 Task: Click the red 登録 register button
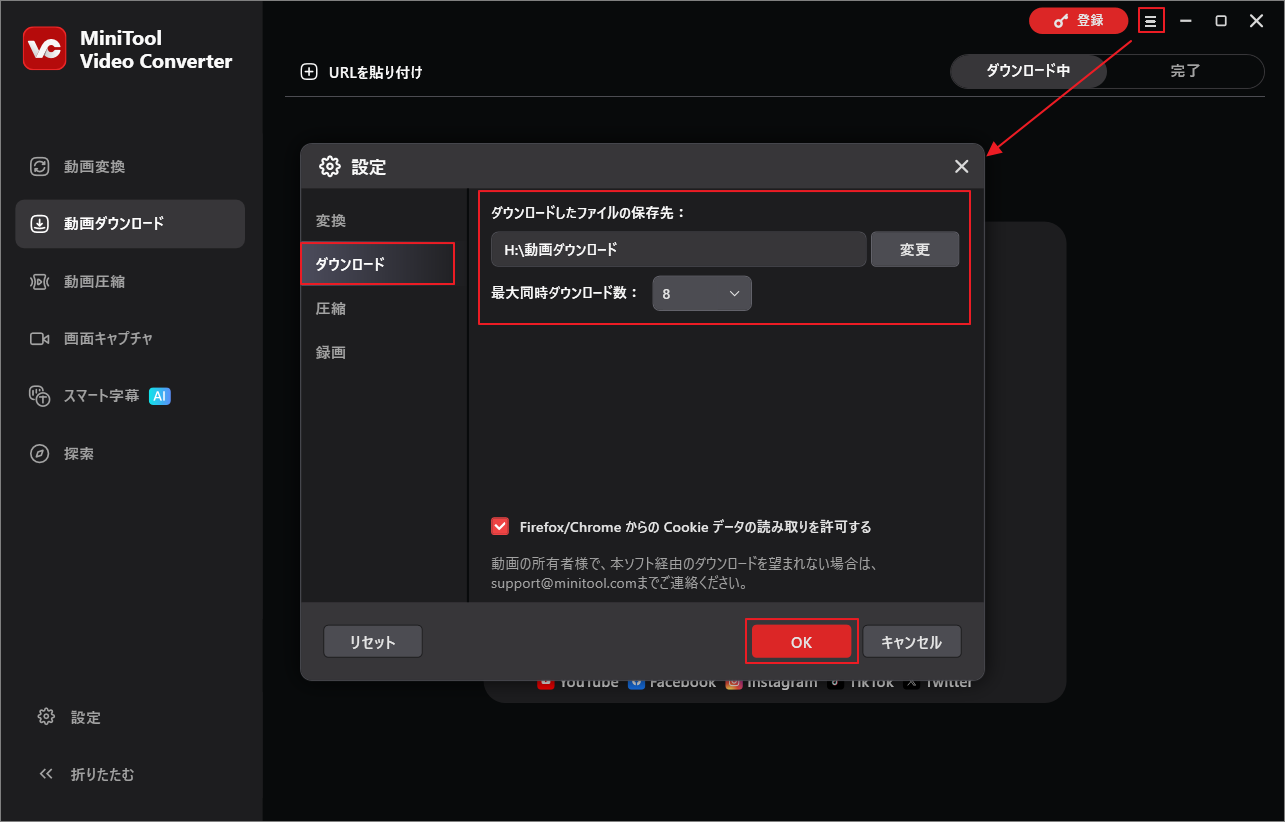pyautogui.click(x=1078, y=20)
